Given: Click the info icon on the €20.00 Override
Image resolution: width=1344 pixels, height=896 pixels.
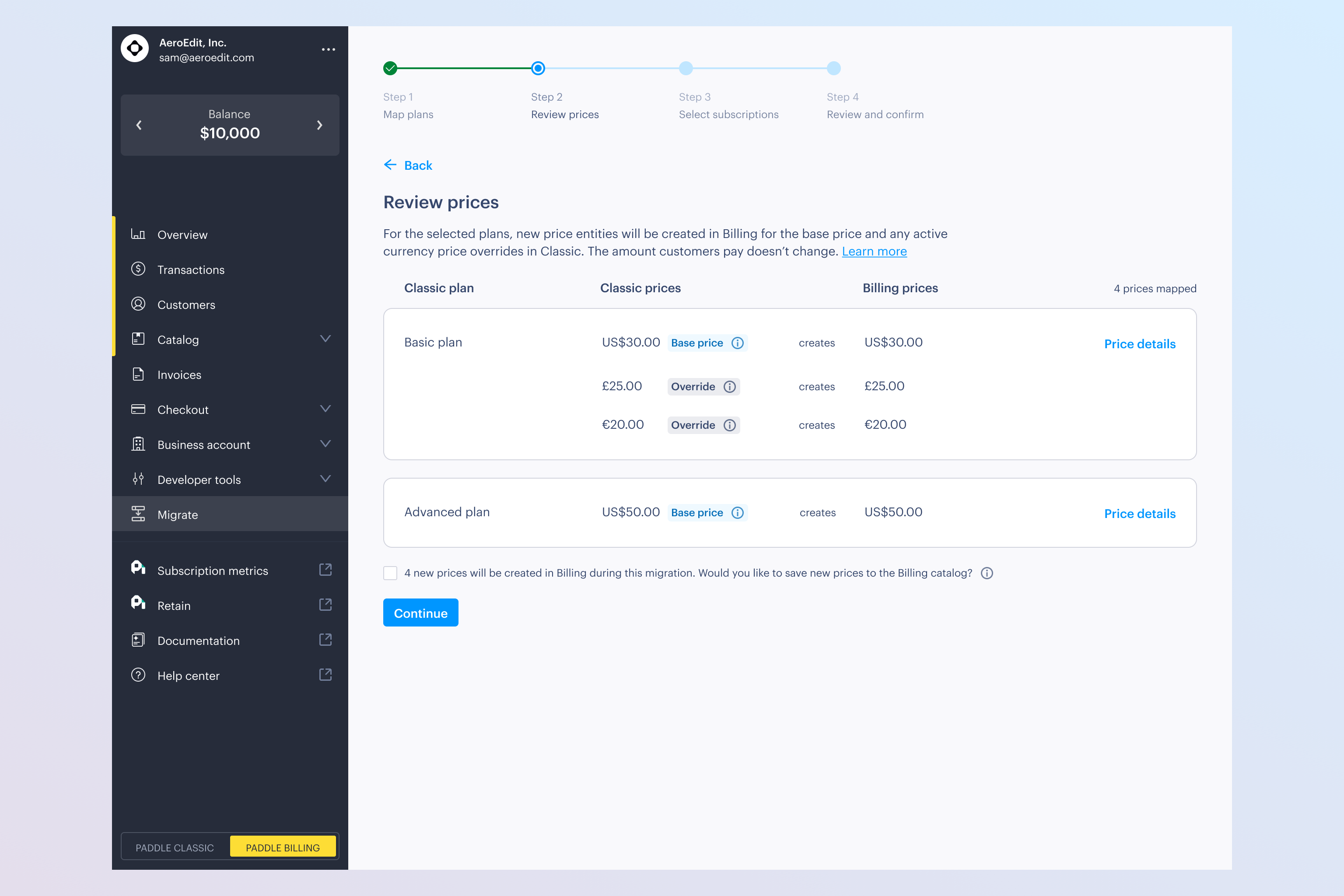Looking at the screenshot, I should tap(730, 425).
